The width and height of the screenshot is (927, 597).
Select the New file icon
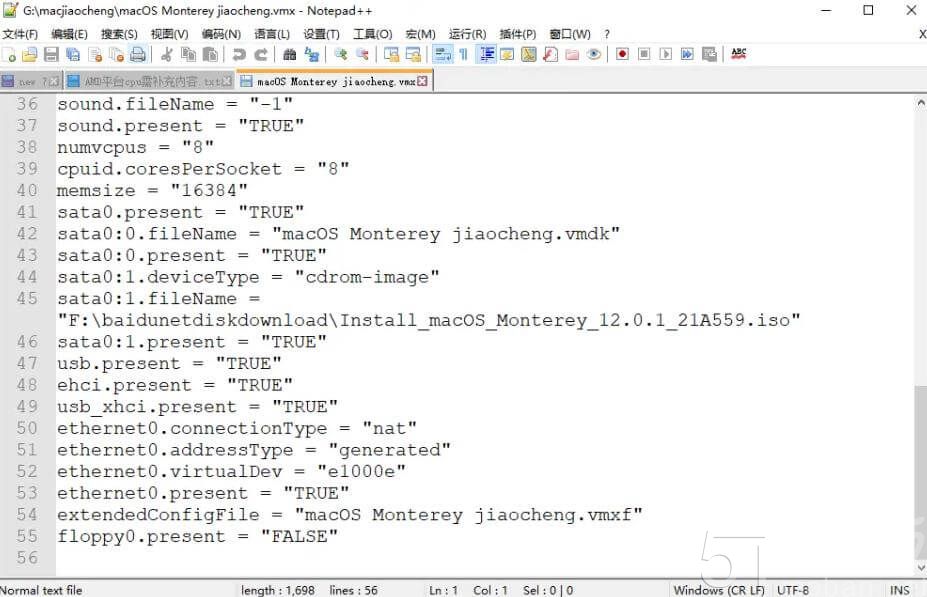click(10, 55)
